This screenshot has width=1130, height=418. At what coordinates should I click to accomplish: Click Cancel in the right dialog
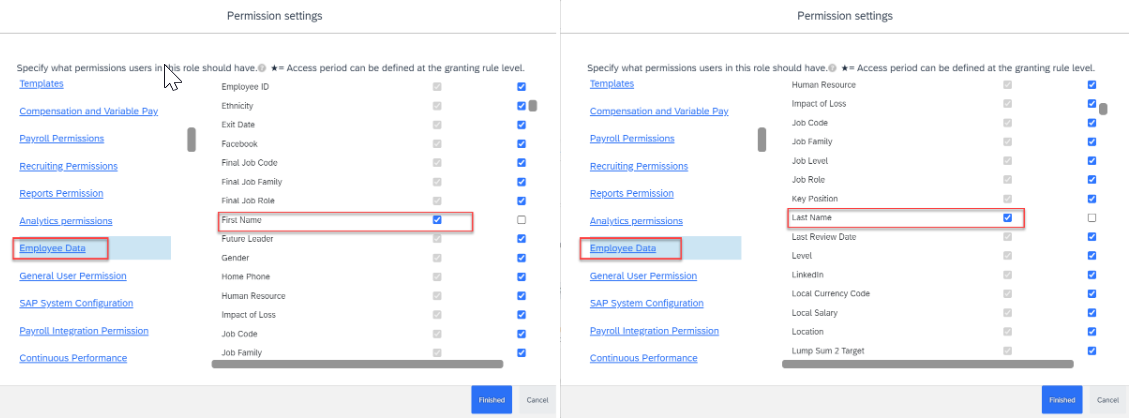click(x=1108, y=400)
